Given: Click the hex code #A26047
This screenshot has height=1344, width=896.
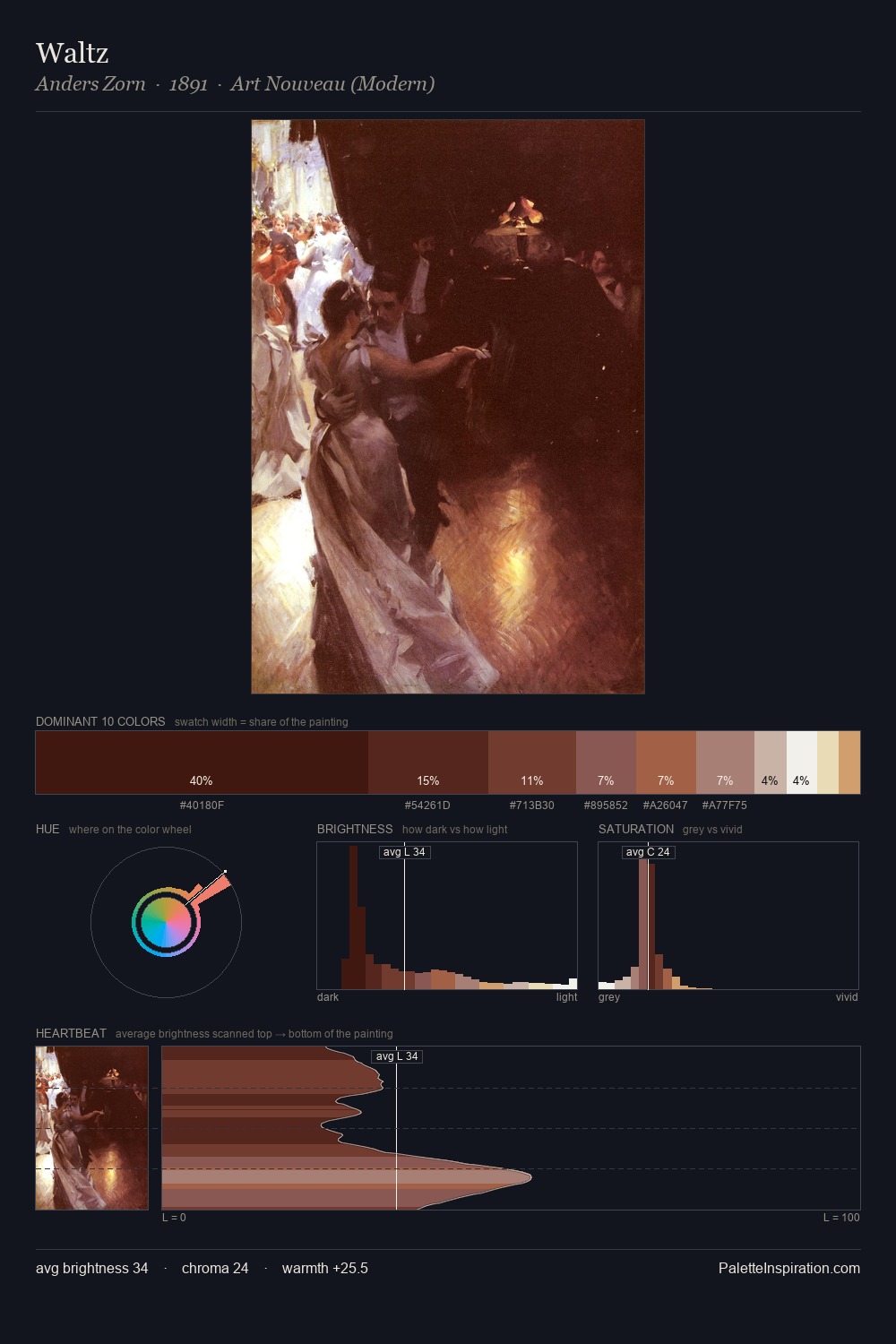Looking at the screenshot, I should (x=665, y=806).
